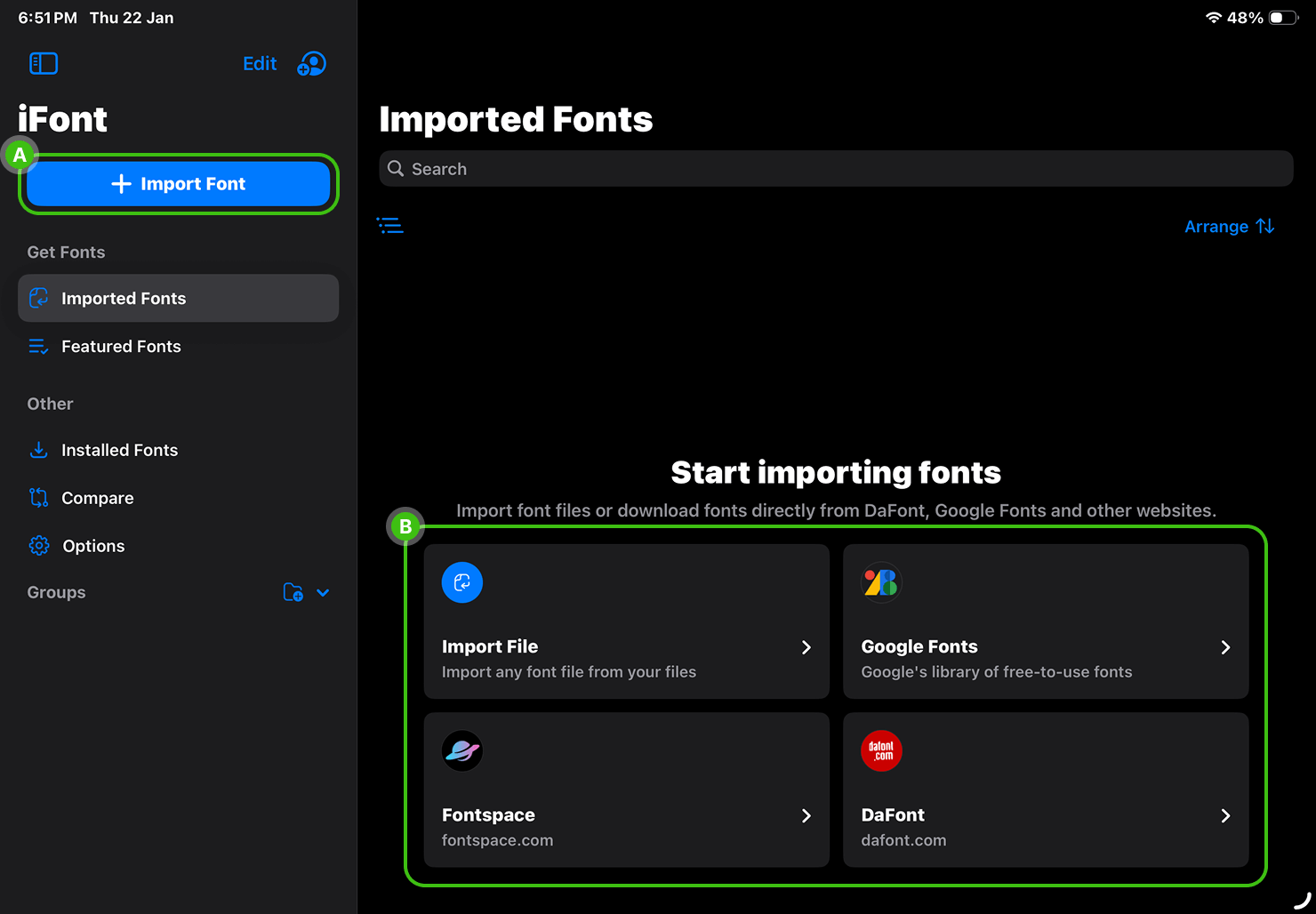
Task: Click the add person icon next to Edit
Action: pos(311,63)
